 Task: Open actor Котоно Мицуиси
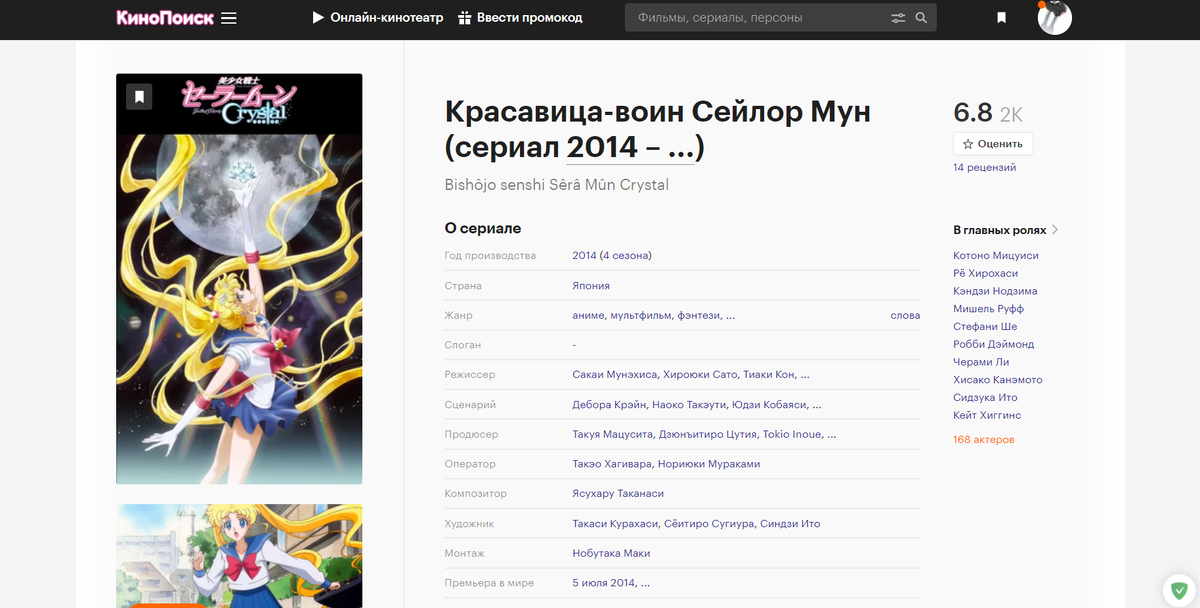pos(996,256)
